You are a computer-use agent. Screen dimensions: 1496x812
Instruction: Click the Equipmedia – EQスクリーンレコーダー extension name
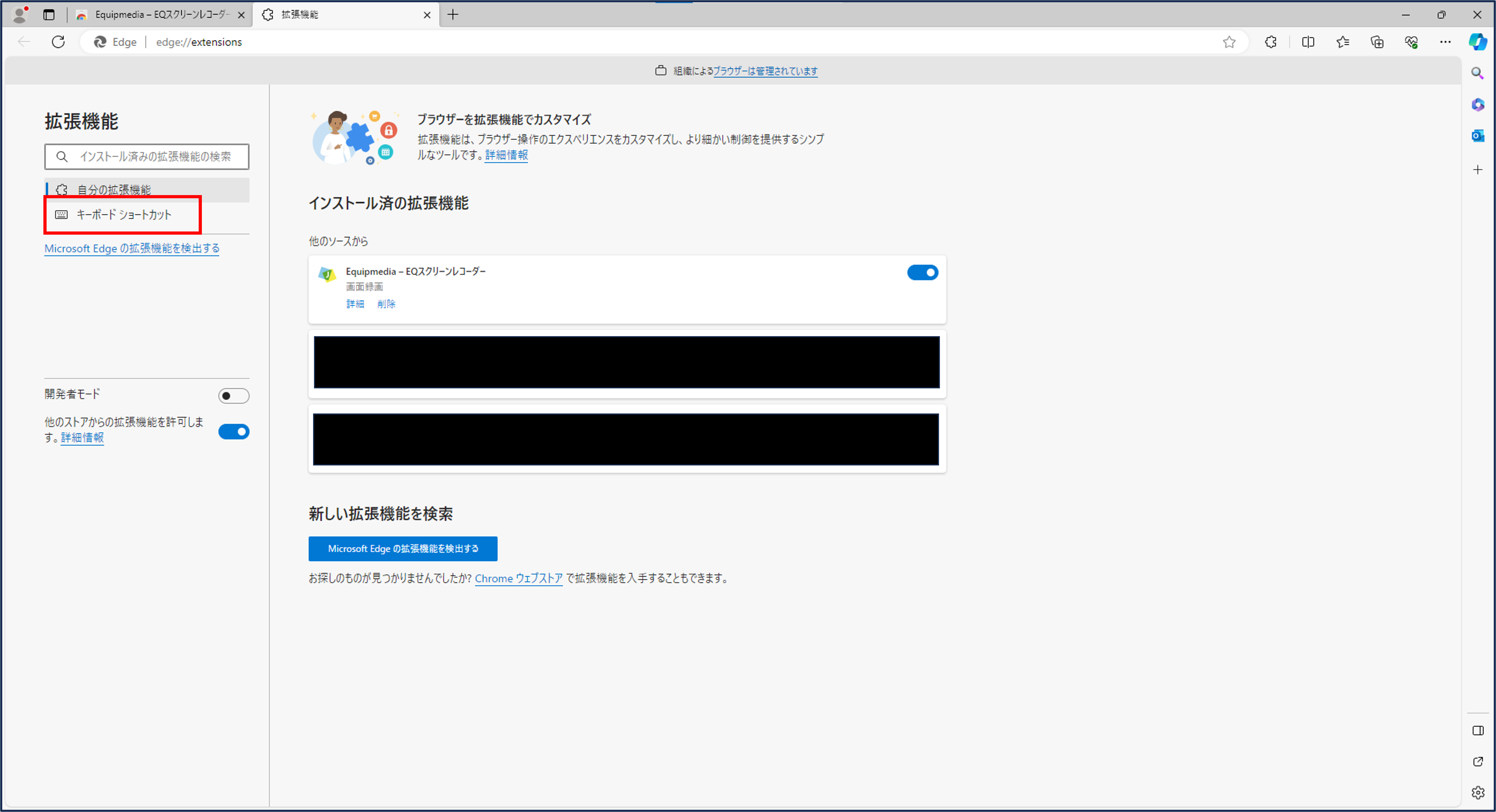tap(415, 272)
